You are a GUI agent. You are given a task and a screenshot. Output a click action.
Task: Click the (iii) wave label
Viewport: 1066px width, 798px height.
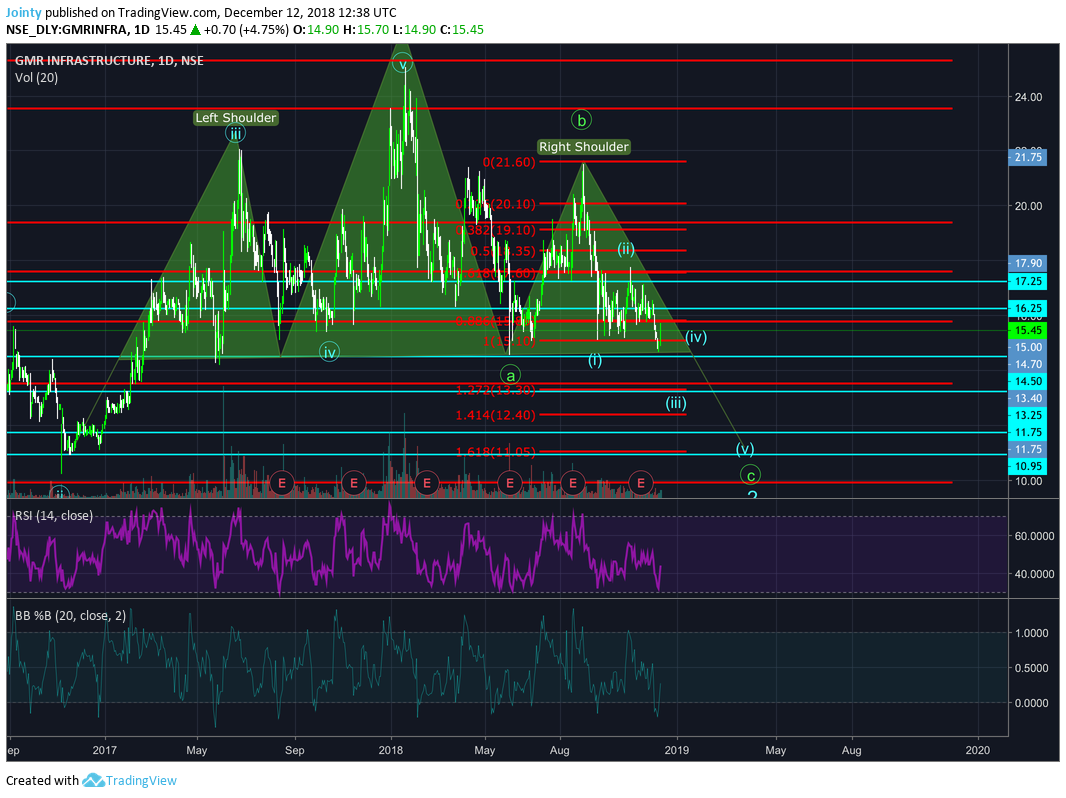click(x=676, y=403)
